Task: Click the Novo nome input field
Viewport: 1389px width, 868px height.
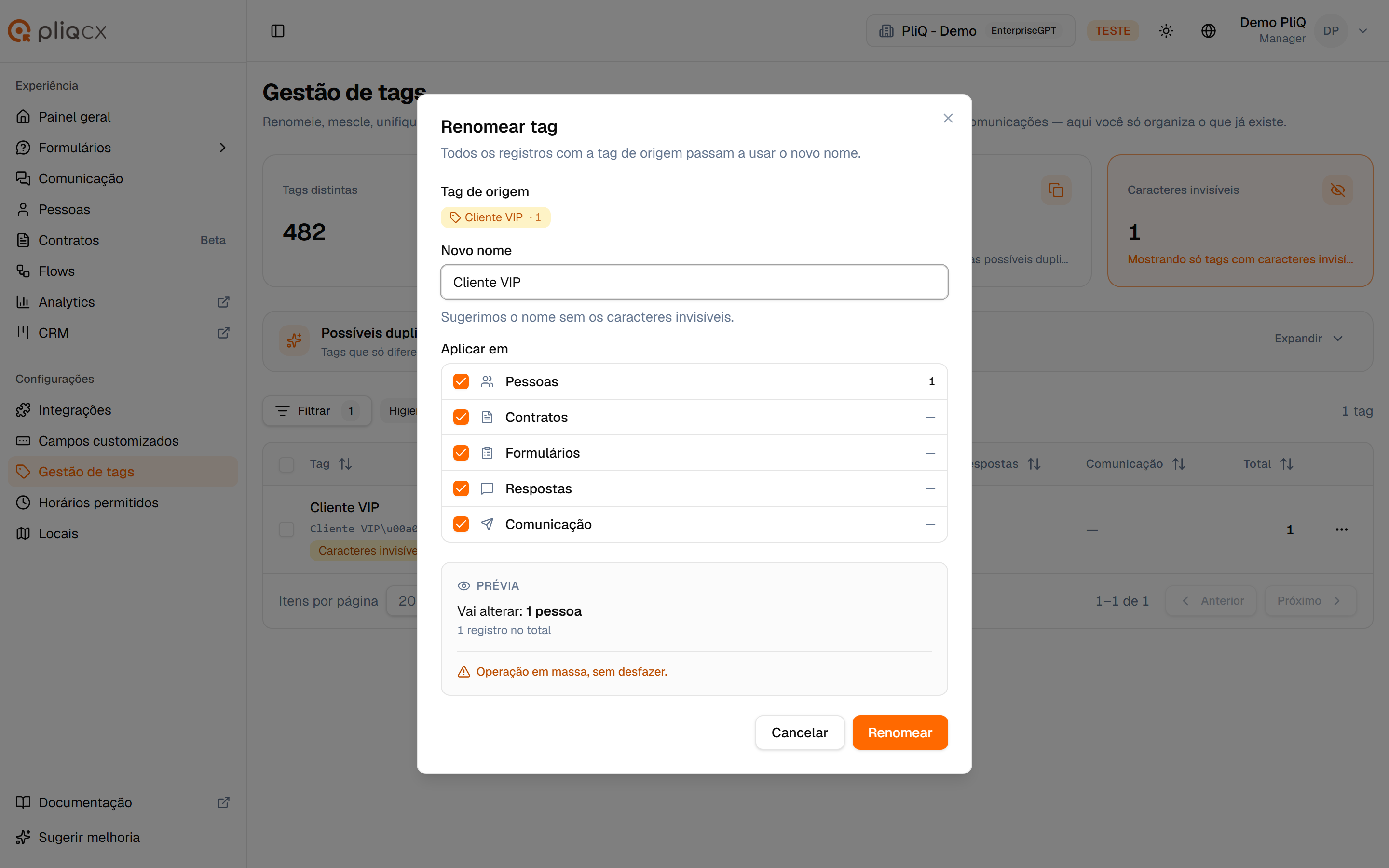Action: point(694,283)
